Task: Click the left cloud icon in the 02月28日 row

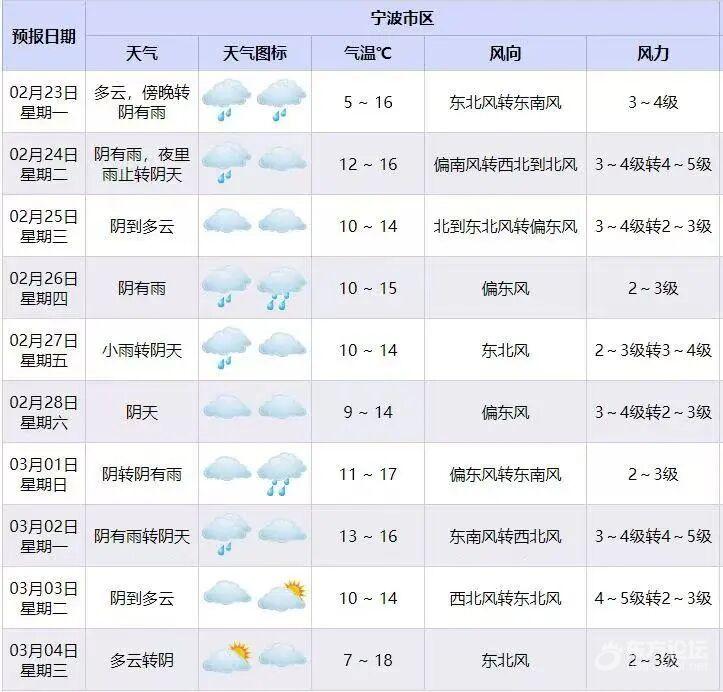Action: coord(227,410)
